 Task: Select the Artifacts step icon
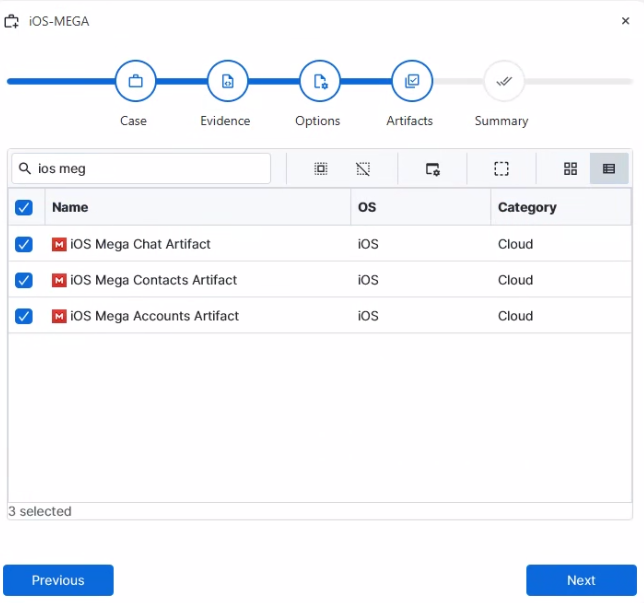click(x=412, y=81)
